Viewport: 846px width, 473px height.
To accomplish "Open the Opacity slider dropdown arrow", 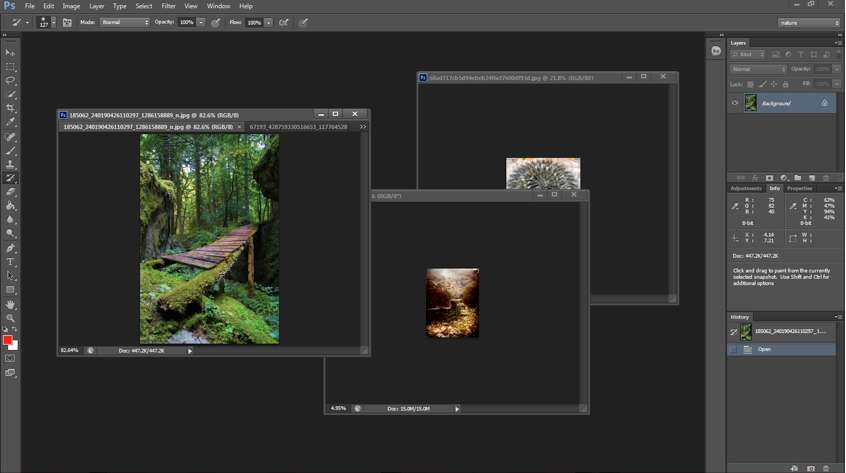I will click(201, 23).
